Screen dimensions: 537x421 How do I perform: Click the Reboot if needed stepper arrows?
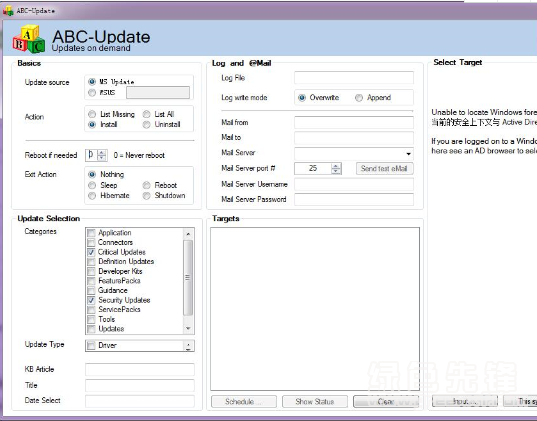tap(102, 155)
